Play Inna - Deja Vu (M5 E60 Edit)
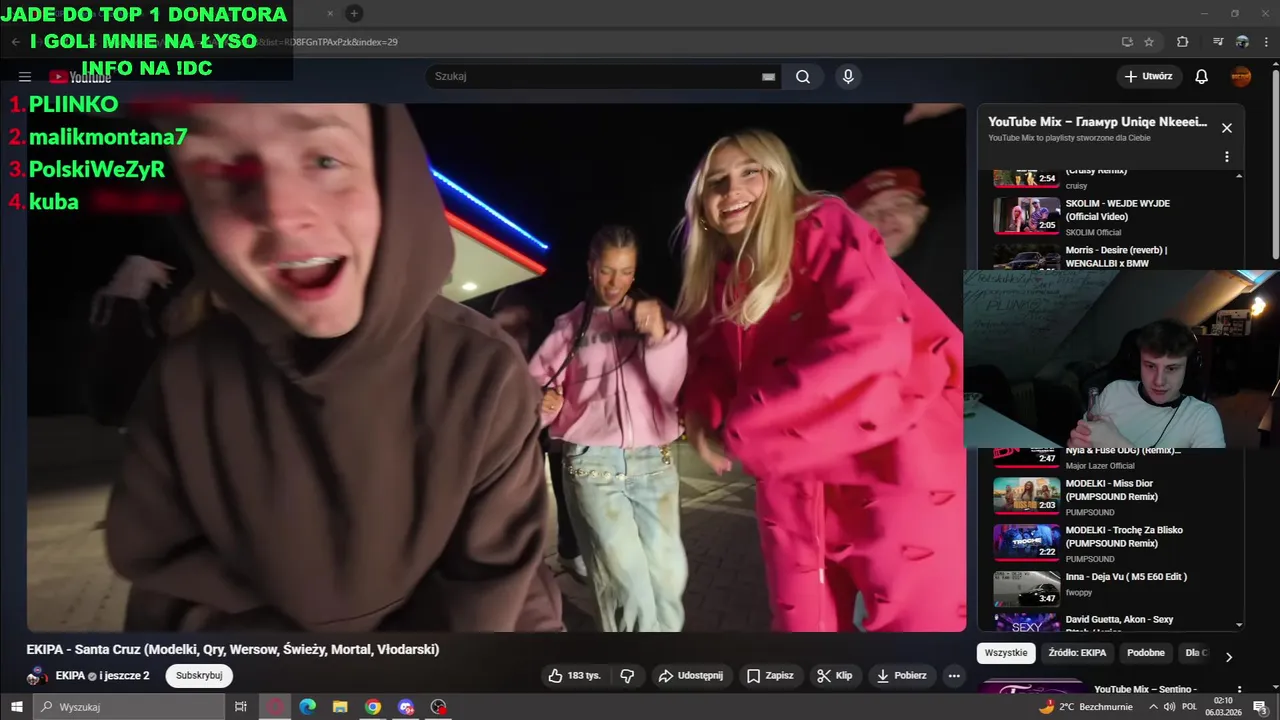 [1114, 589]
